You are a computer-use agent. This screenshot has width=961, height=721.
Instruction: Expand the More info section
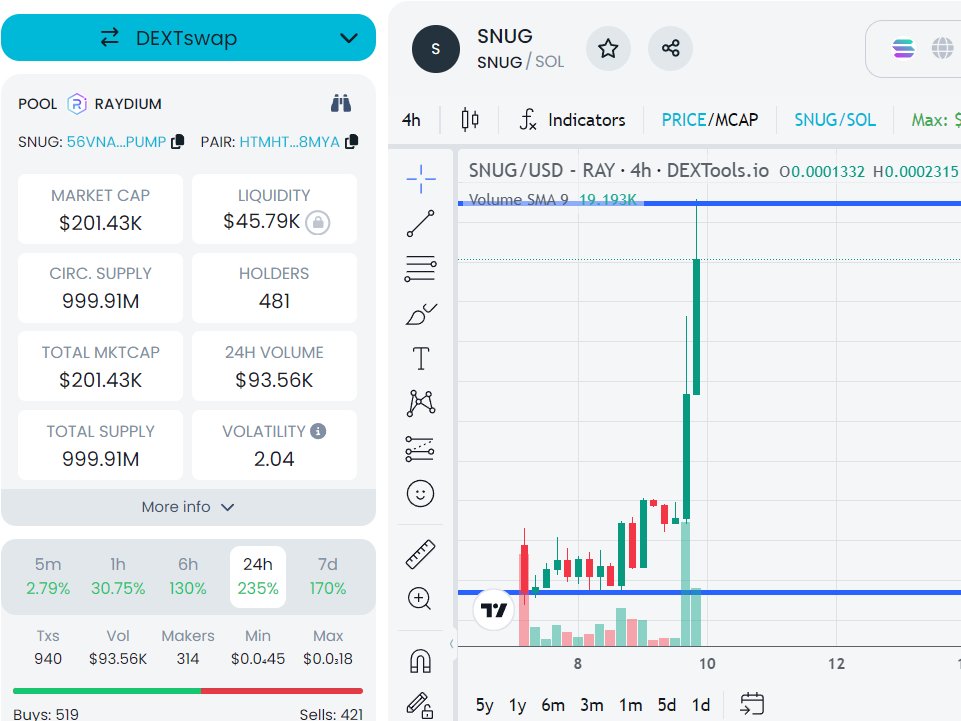click(188, 507)
